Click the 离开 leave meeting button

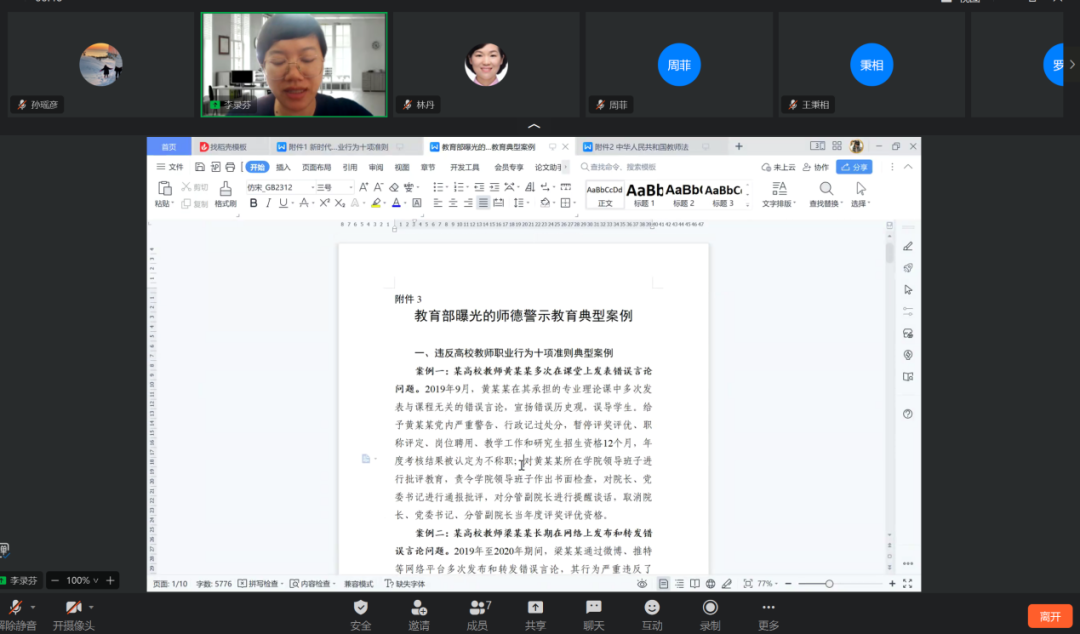point(1050,616)
